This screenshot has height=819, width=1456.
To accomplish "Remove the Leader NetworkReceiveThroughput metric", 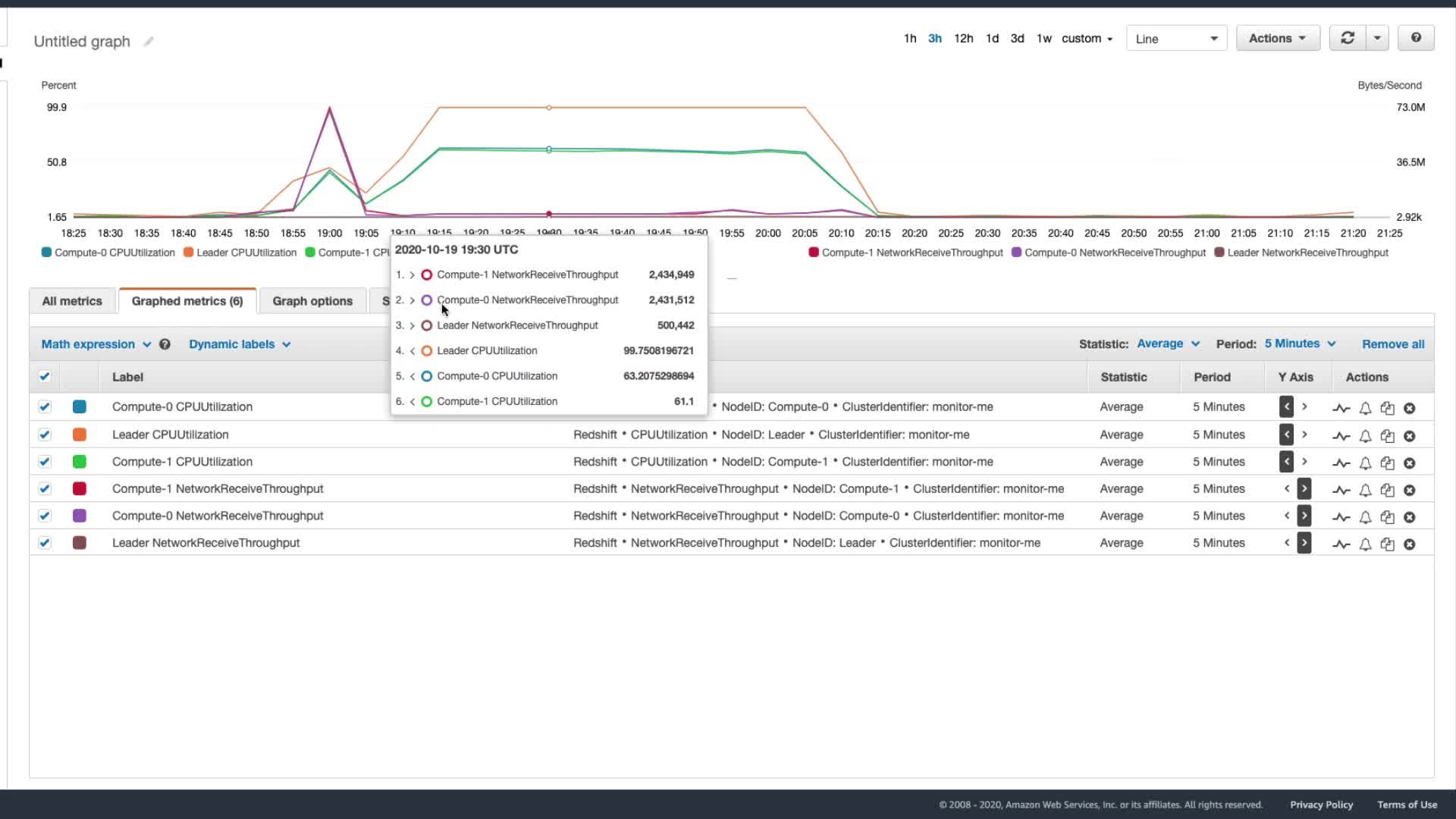I will coord(1409,544).
